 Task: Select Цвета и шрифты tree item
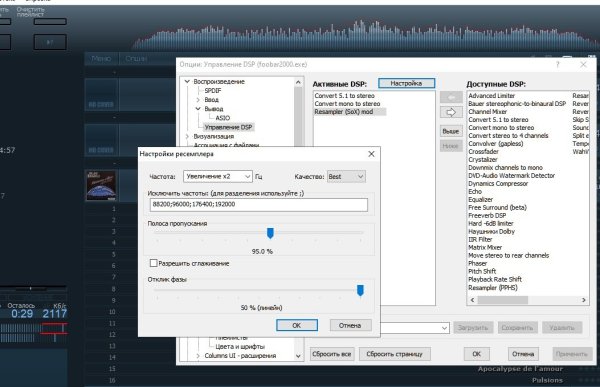click(x=240, y=347)
